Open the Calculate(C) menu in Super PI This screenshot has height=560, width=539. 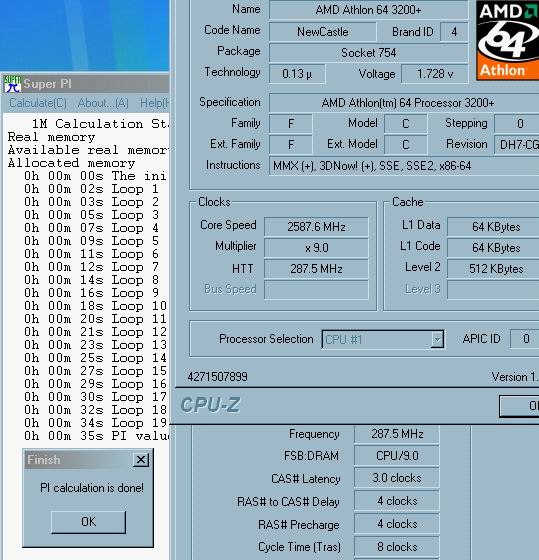pos(38,103)
